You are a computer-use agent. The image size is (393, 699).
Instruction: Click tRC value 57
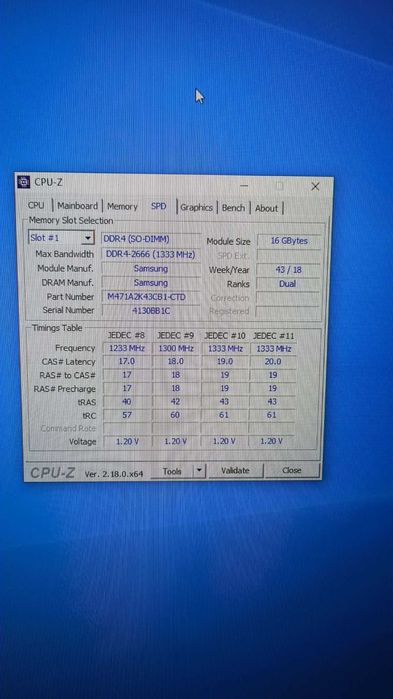pyautogui.click(x=127, y=415)
